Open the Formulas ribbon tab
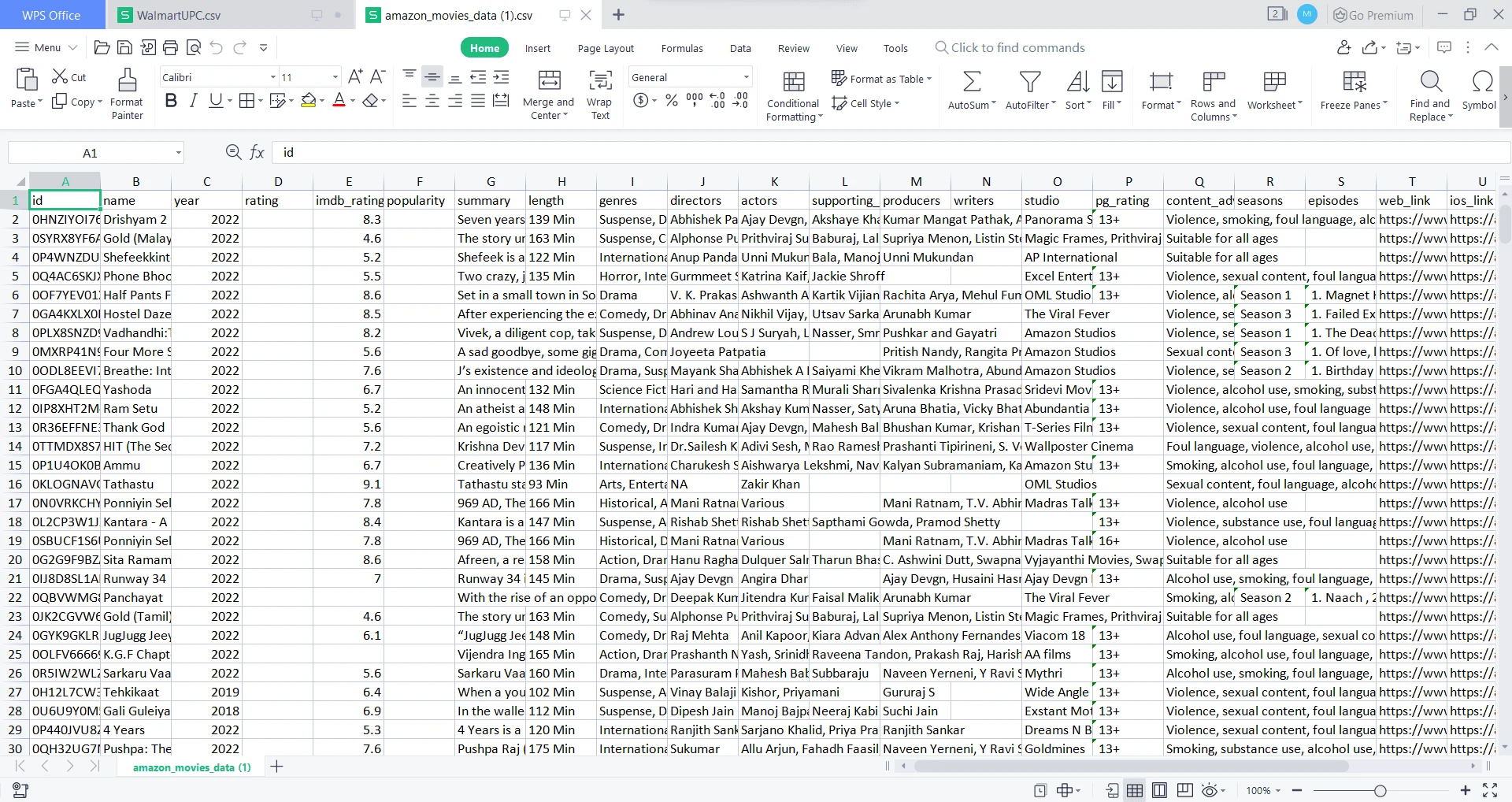 coord(682,48)
